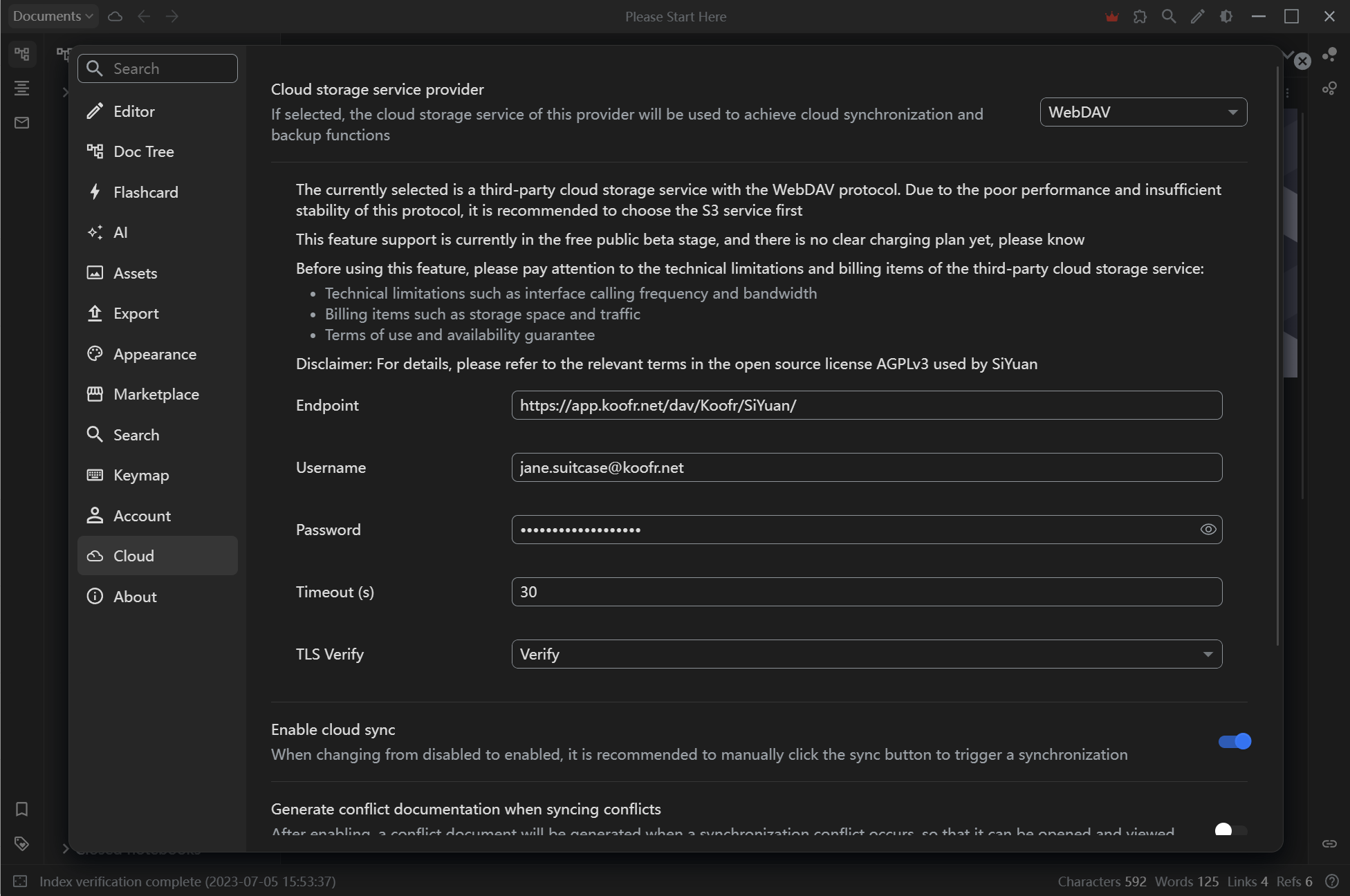Open the bookmarks panel
This screenshot has width=1350, height=896.
coord(21,809)
